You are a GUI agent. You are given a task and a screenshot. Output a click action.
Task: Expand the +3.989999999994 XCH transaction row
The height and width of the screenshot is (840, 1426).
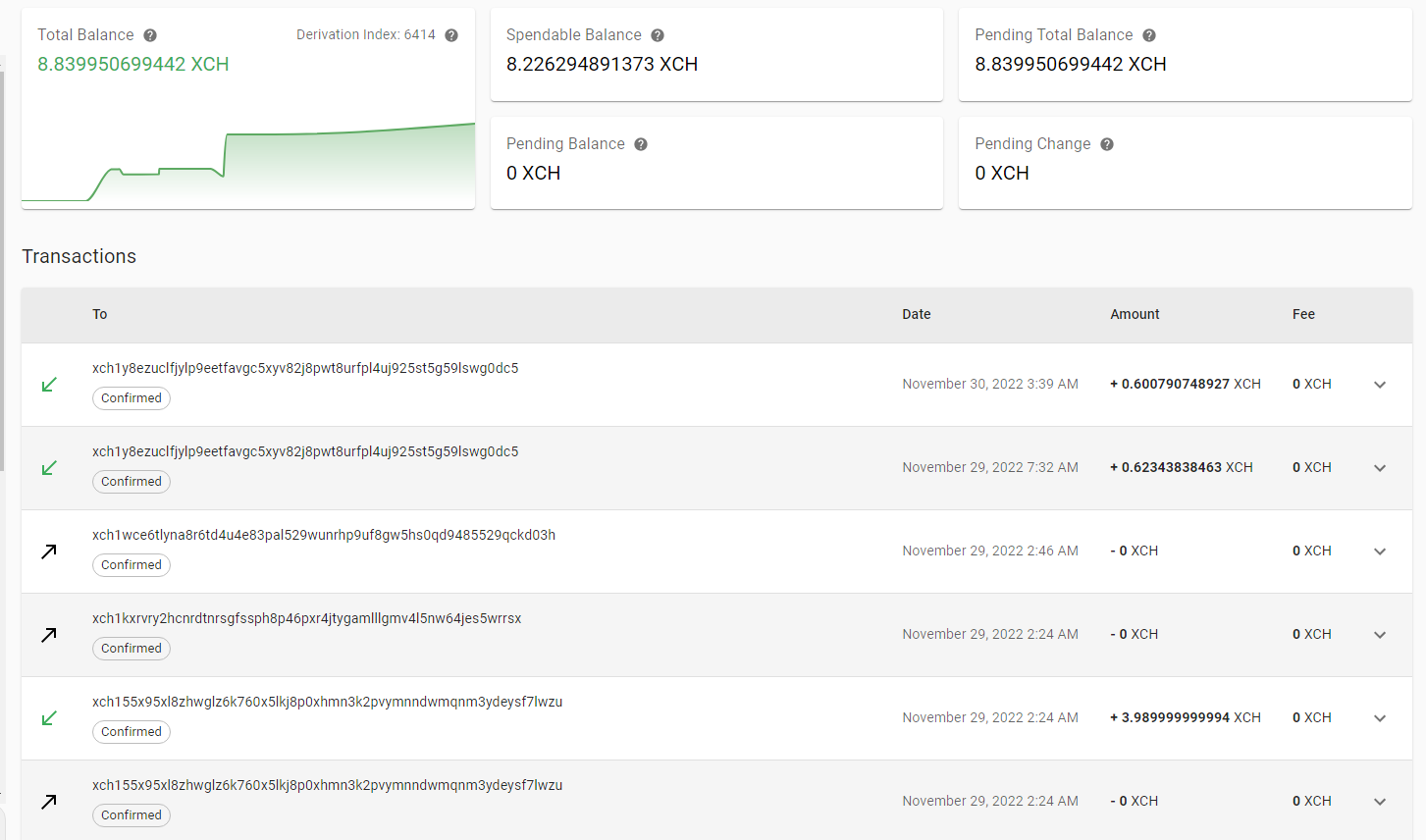point(1380,718)
